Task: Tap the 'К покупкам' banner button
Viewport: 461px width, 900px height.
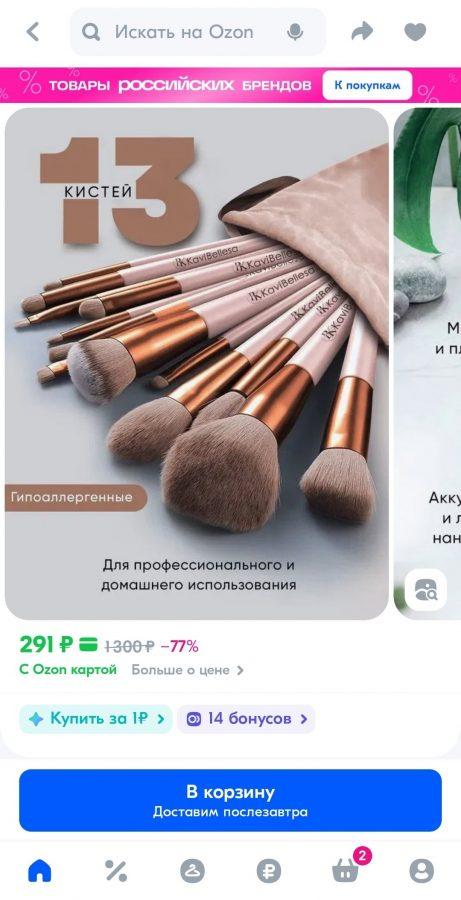Action: [367, 86]
